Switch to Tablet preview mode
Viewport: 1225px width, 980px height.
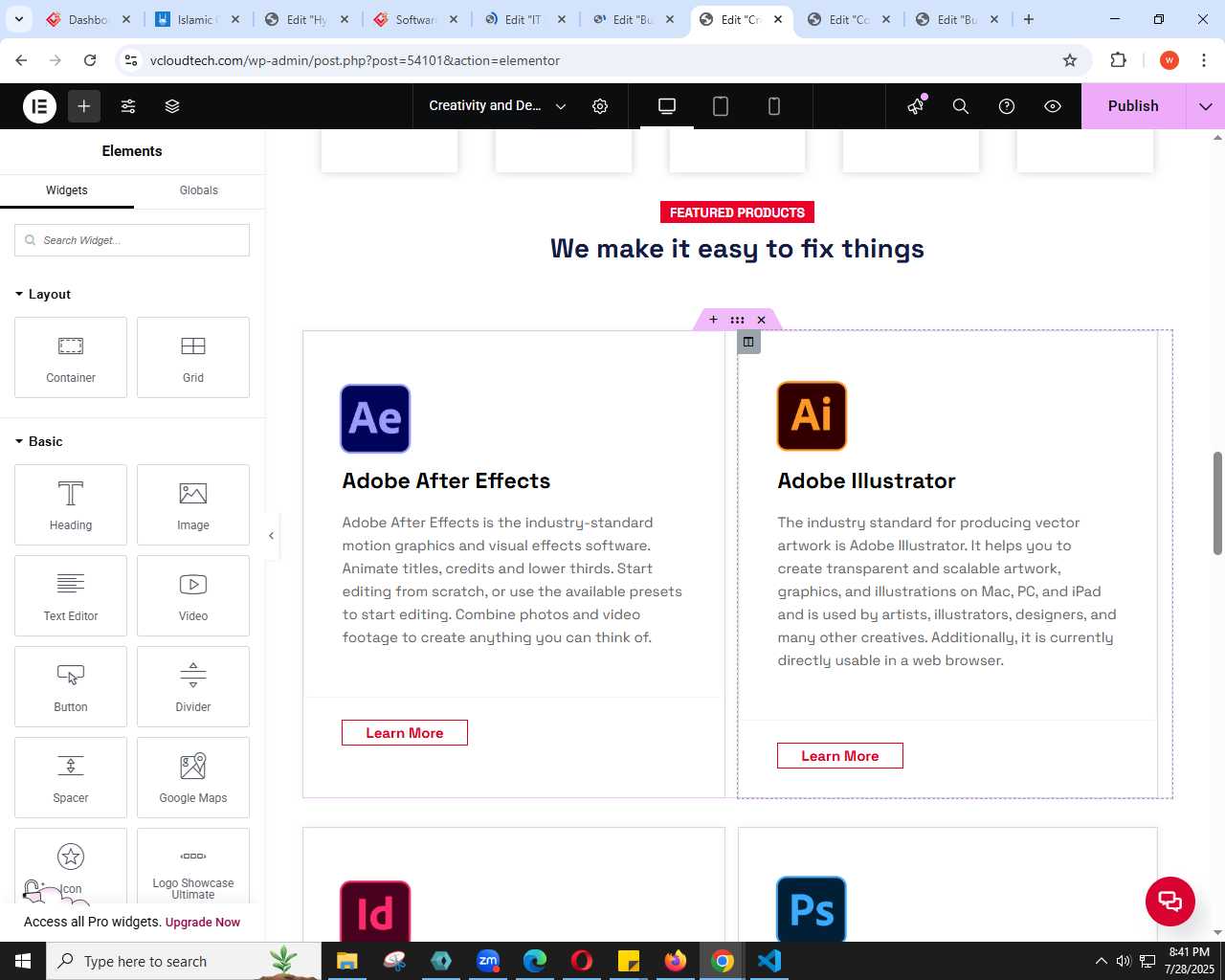tap(721, 106)
